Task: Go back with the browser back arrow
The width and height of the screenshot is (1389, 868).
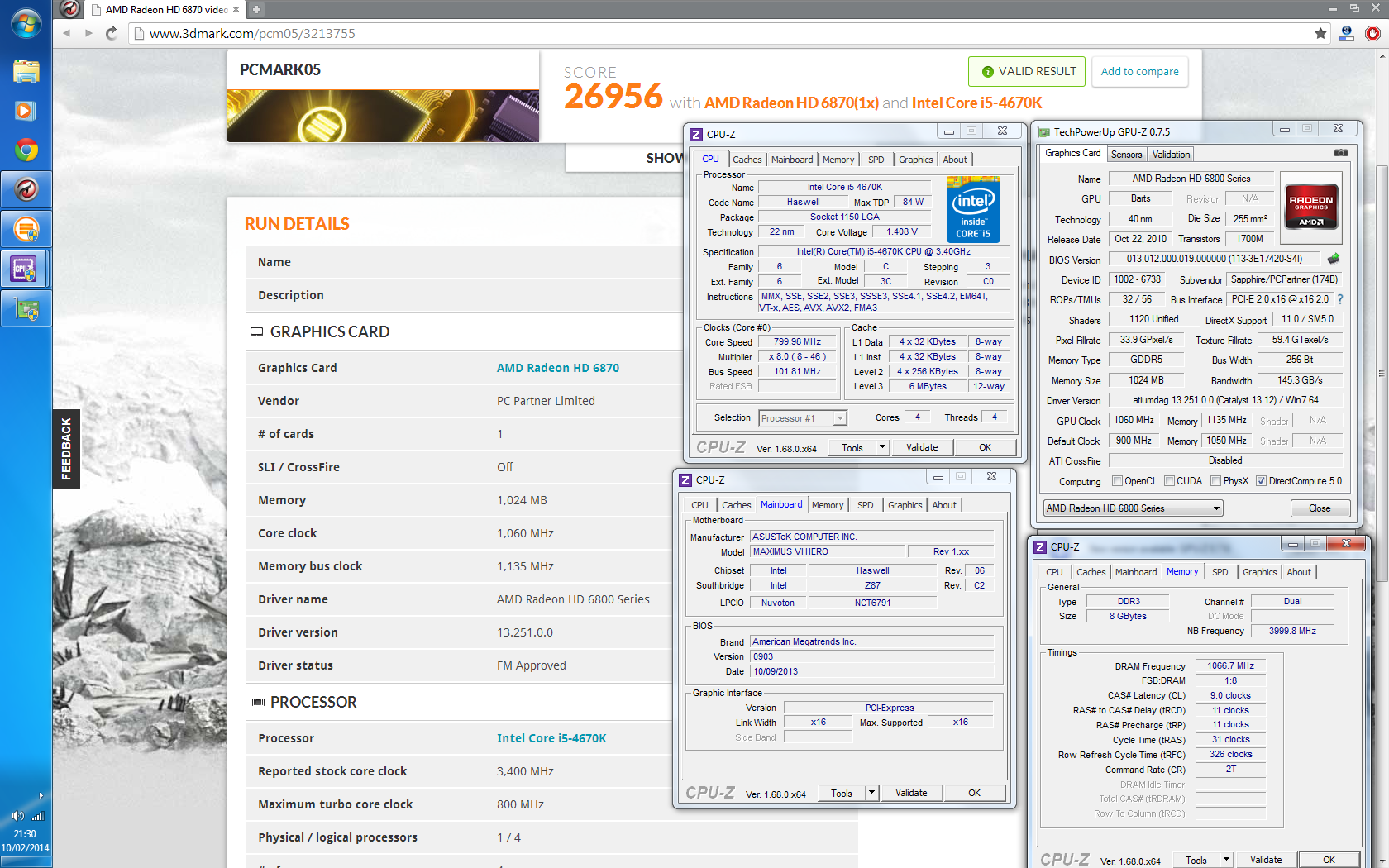Action: (x=66, y=33)
